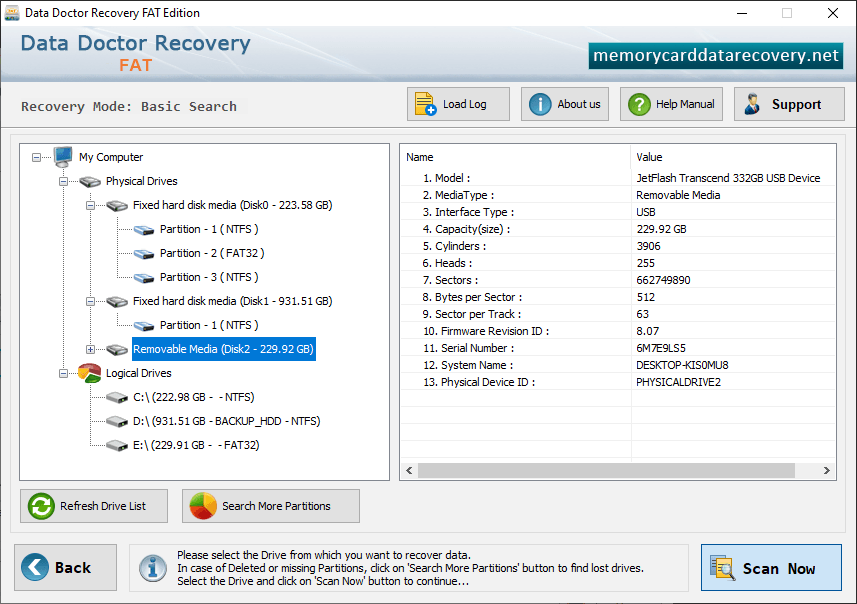
Task: Click the Disk0 Partition - 3 (NTFS) icon
Action: point(144,278)
